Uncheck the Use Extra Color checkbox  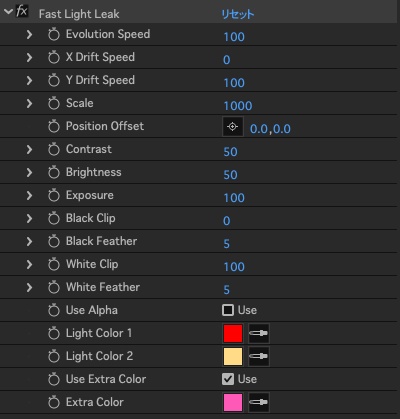(x=228, y=379)
